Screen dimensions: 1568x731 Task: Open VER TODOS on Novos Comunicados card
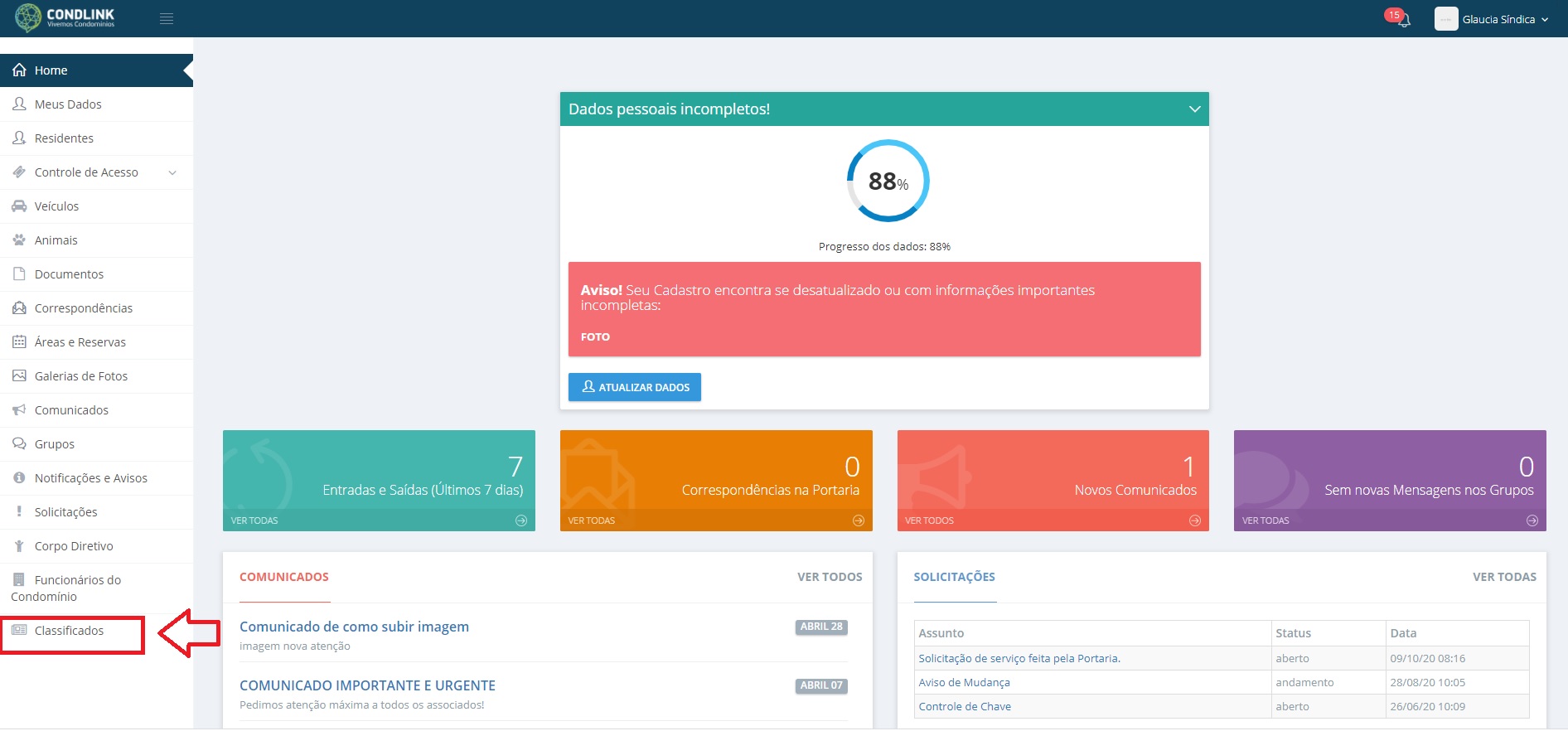pyautogui.click(x=930, y=520)
